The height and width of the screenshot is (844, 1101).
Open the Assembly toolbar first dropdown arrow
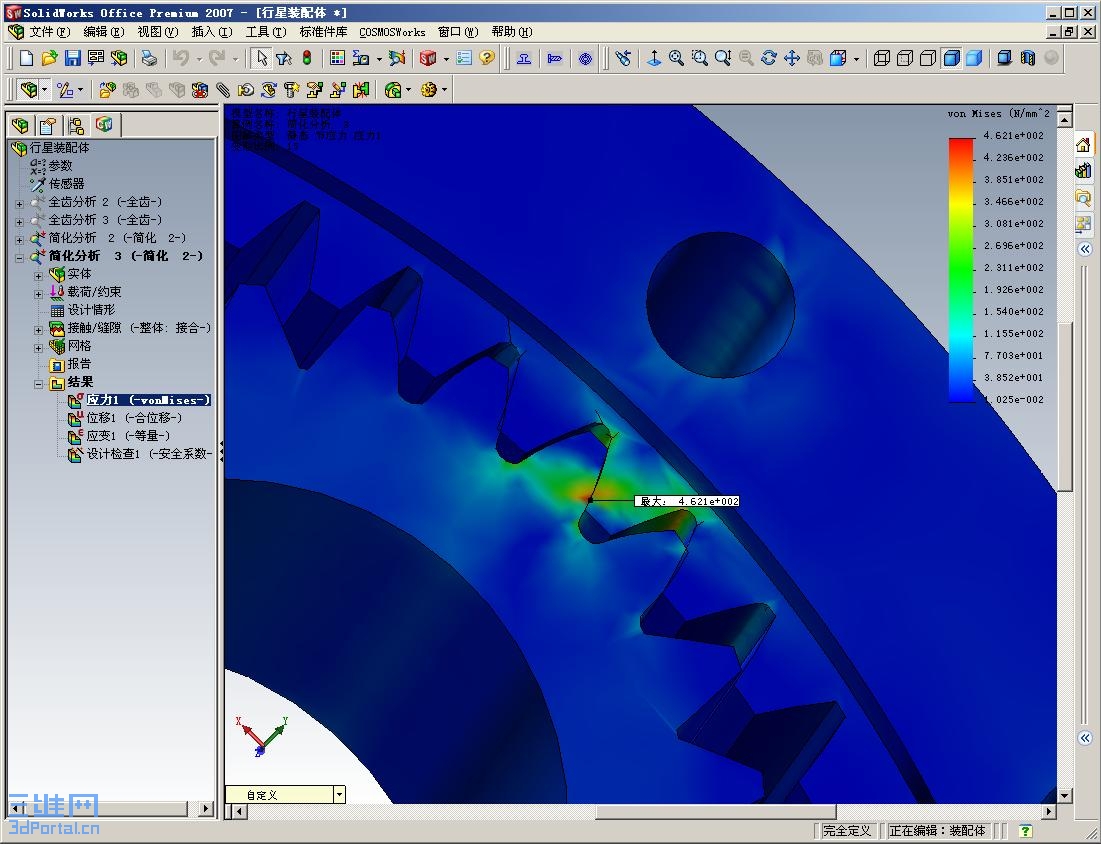(45, 90)
